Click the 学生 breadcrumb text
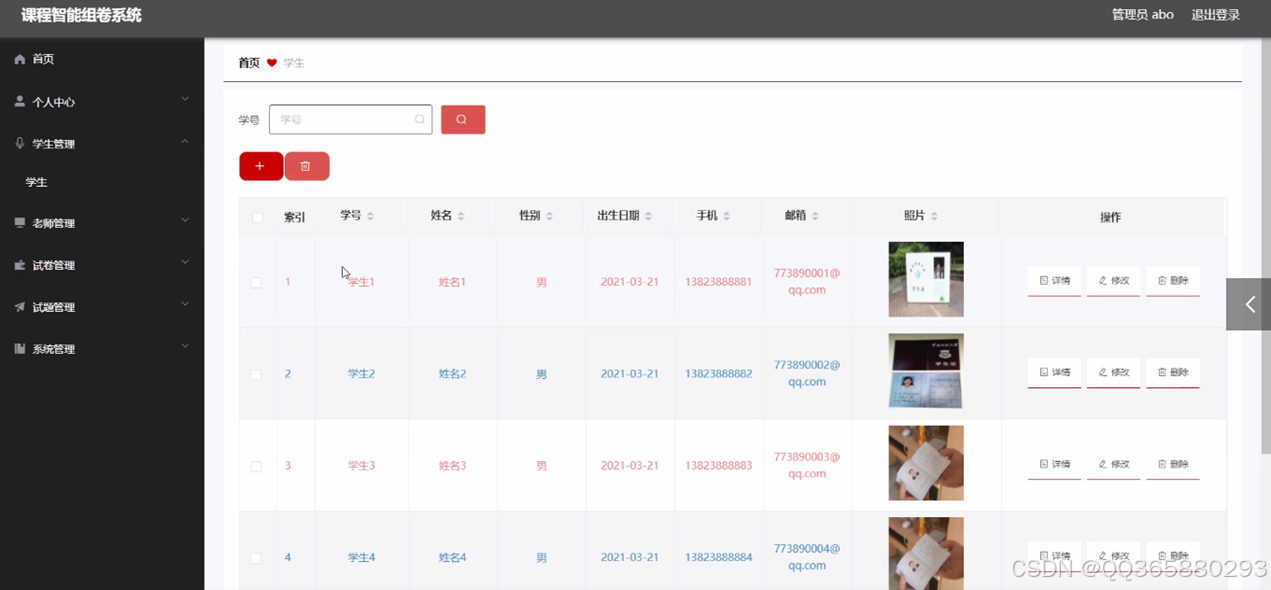 294,63
